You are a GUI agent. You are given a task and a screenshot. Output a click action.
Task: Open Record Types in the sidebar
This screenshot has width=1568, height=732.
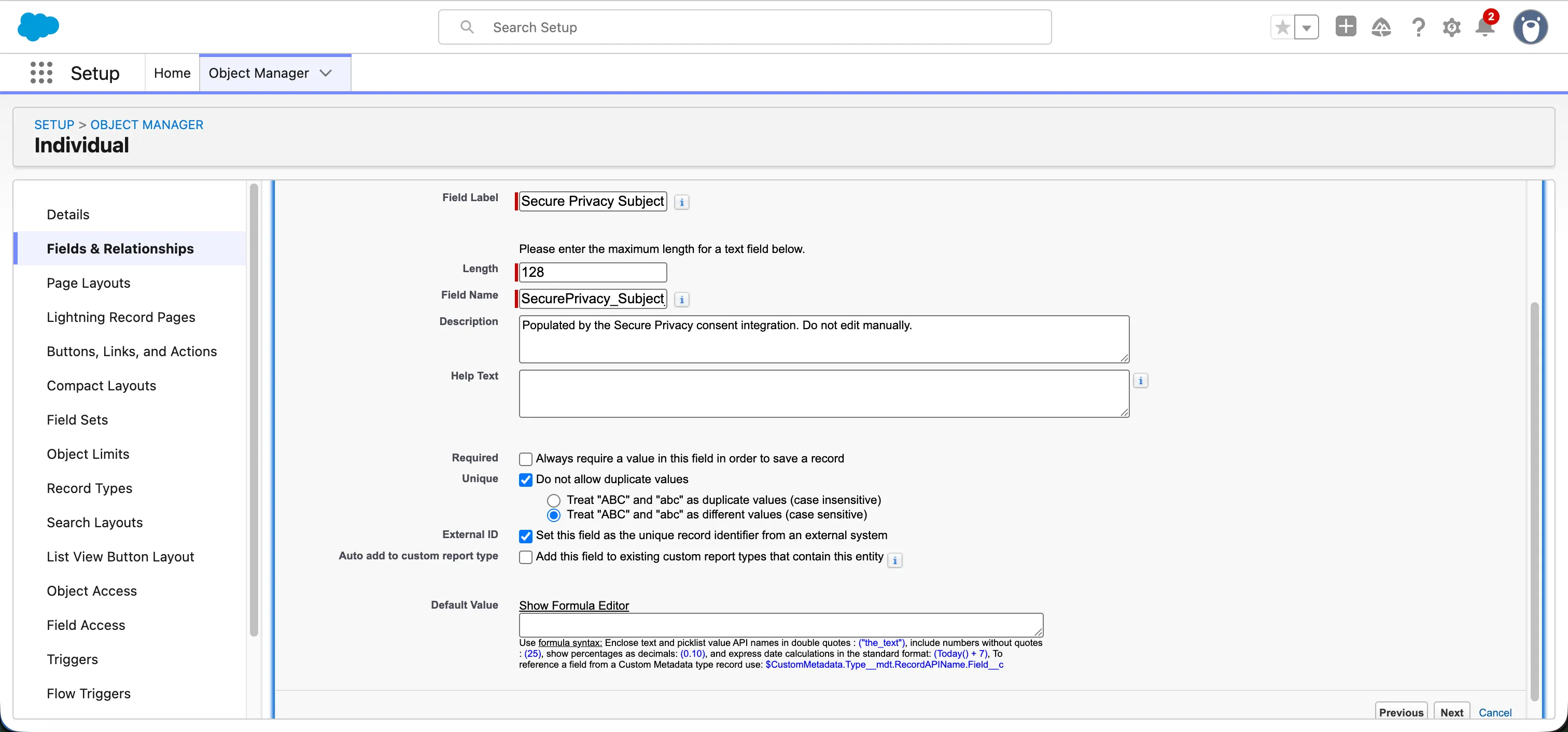90,488
